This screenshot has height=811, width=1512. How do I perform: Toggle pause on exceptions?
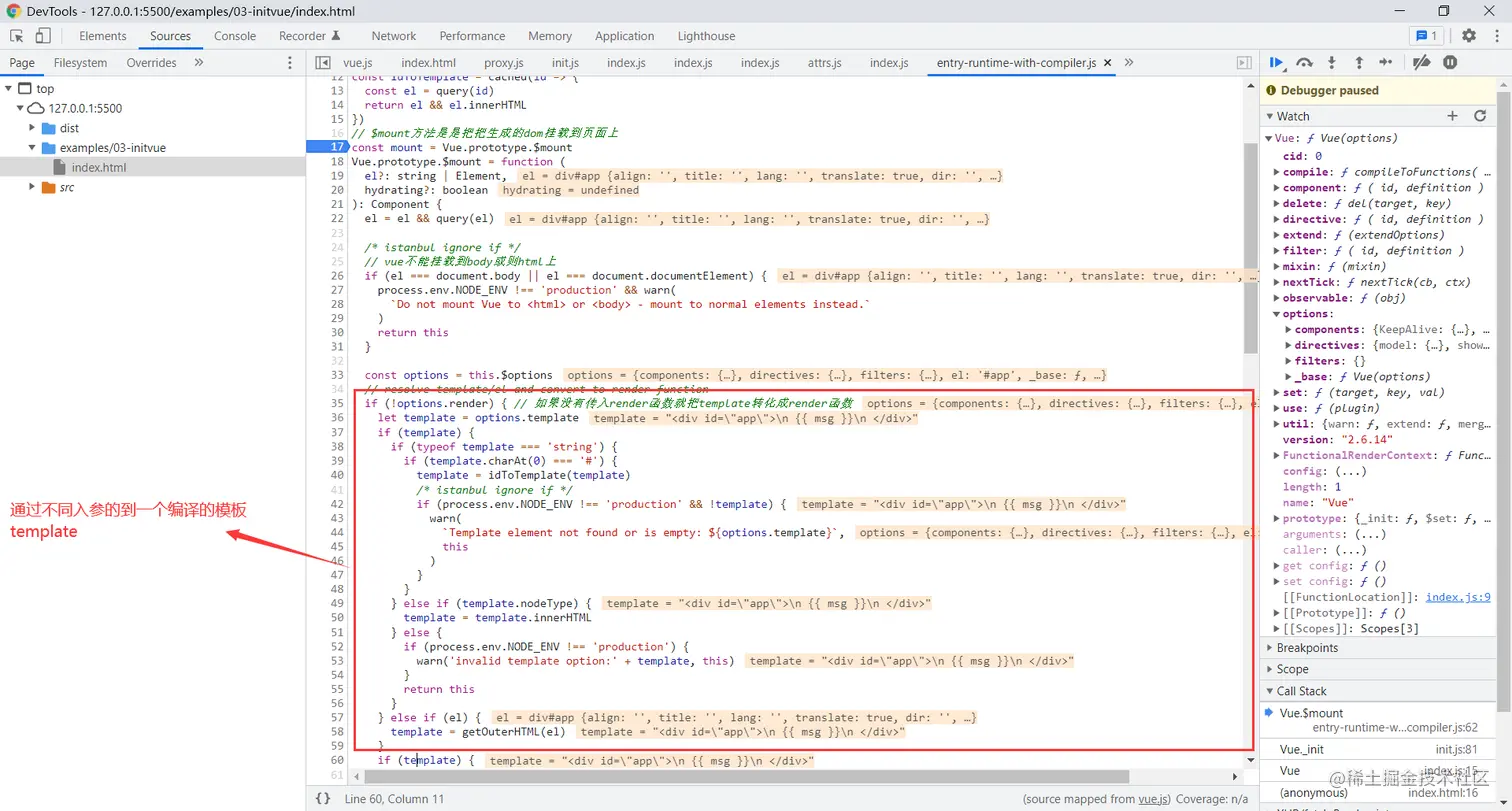(x=1450, y=62)
